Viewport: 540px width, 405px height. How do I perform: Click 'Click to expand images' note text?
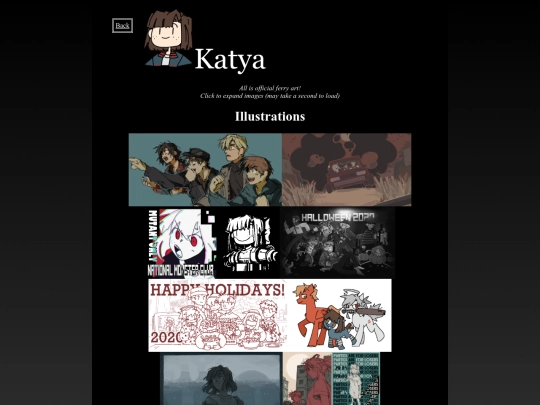(x=270, y=96)
